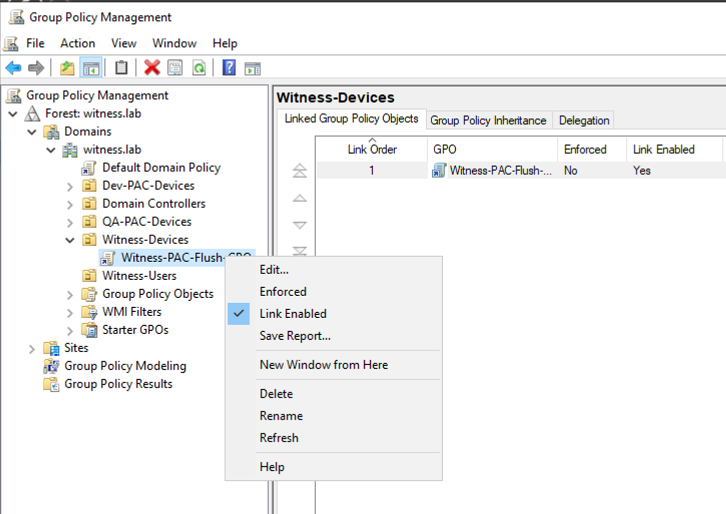This screenshot has width=726, height=514.
Task: Expand the Dev-PAC-Devices tree node
Action: click(70, 186)
